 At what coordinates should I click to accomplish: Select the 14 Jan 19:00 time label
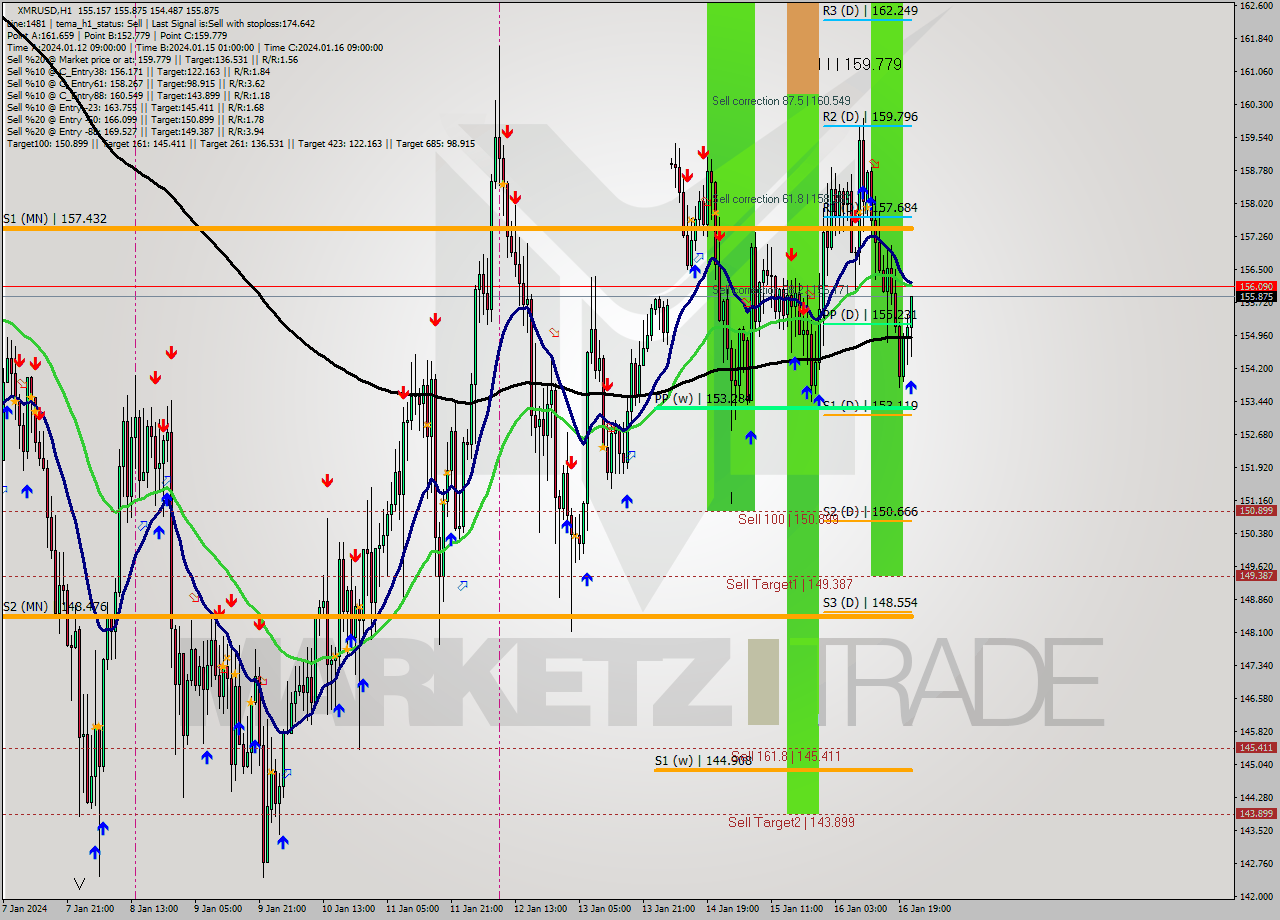pyautogui.click(x=732, y=909)
